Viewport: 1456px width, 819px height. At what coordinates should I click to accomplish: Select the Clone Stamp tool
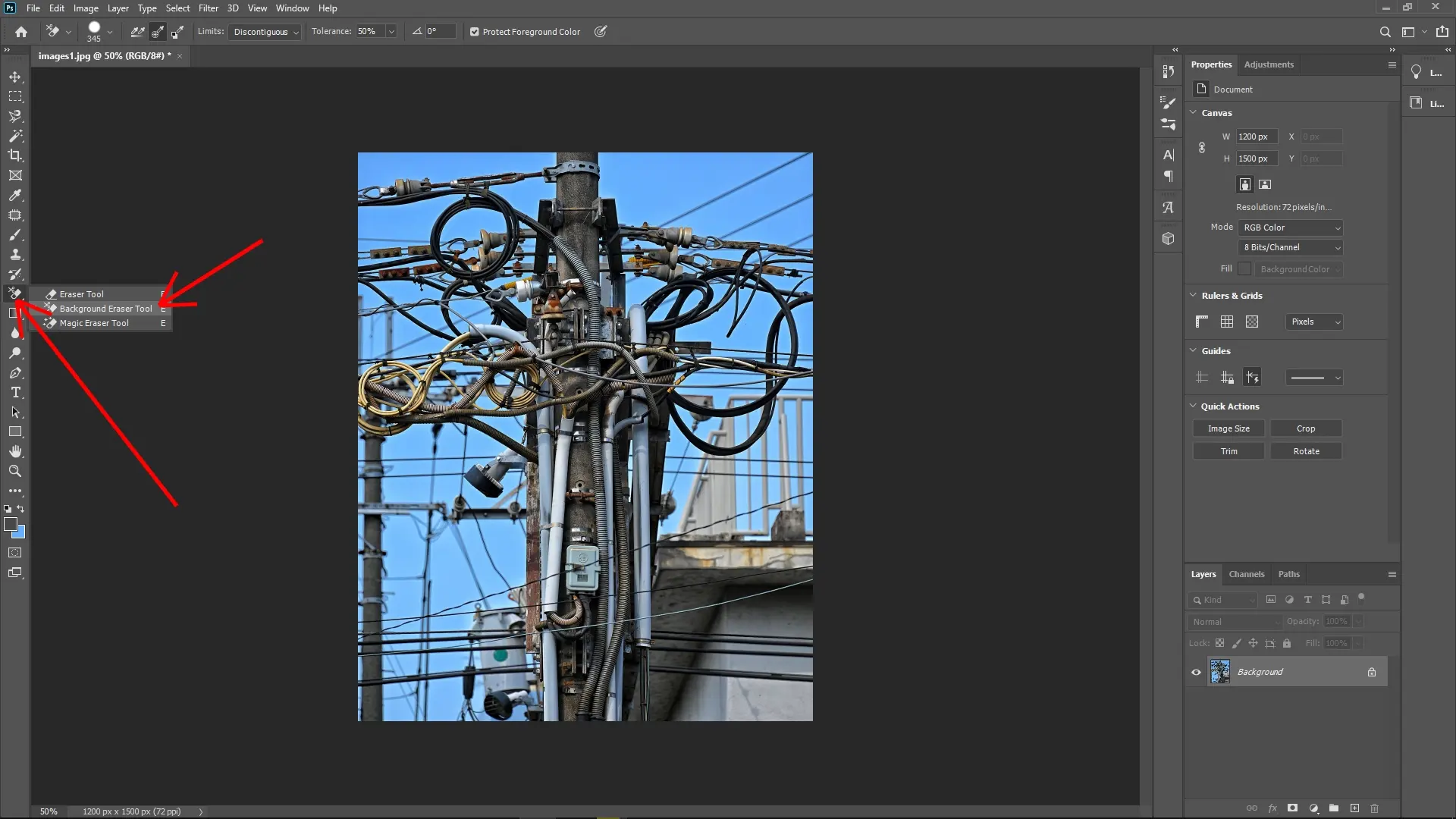coord(15,255)
